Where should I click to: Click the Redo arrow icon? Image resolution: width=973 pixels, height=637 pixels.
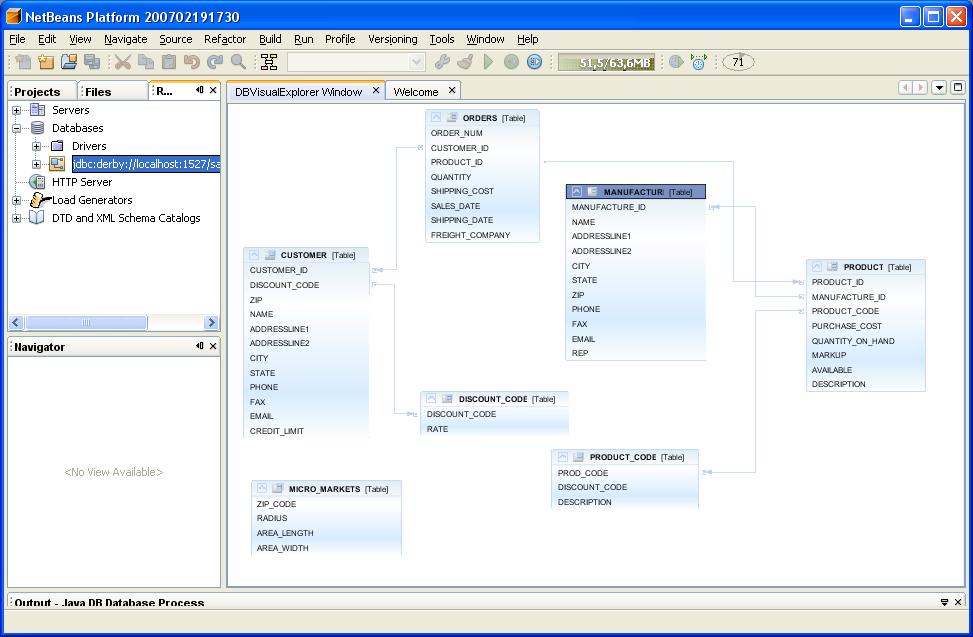(215, 61)
